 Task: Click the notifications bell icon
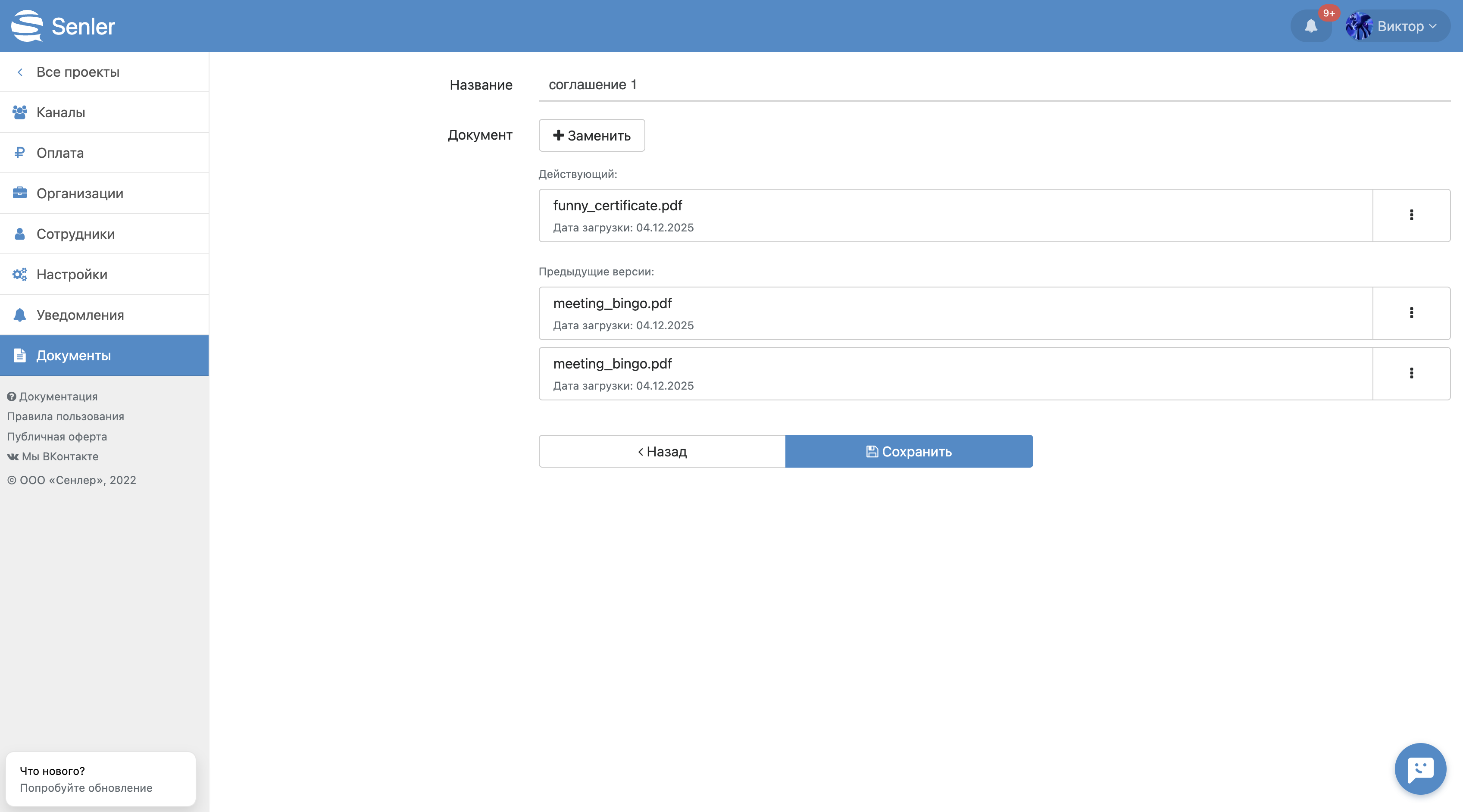pyautogui.click(x=1310, y=26)
